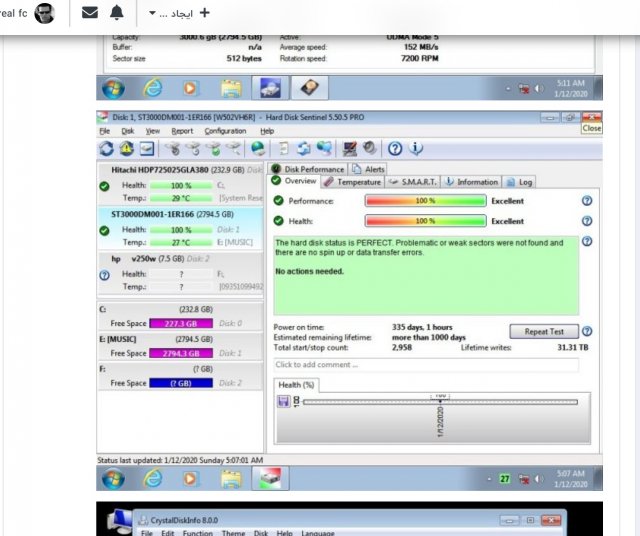Open the Report menu
This screenshot has width=640, height=536.
[182, 131]
